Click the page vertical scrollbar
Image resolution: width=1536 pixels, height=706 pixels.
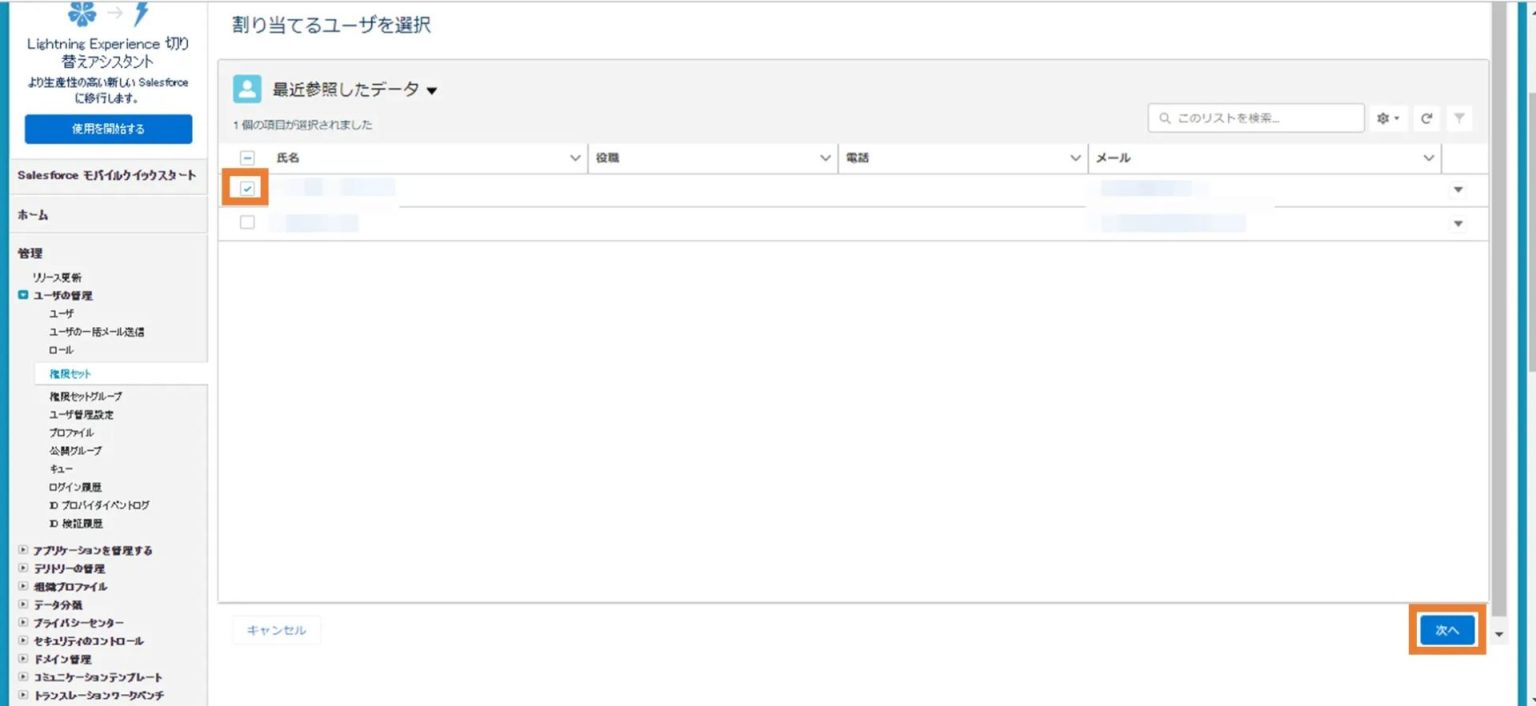click(x=1497, y=300)
